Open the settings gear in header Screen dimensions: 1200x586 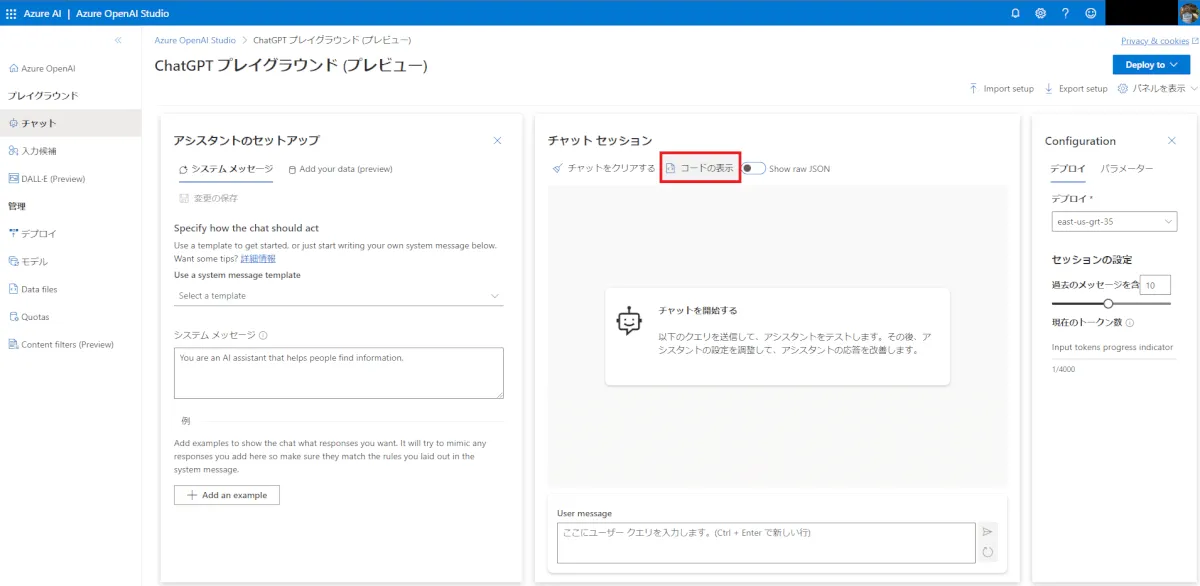pos(1040,13)
